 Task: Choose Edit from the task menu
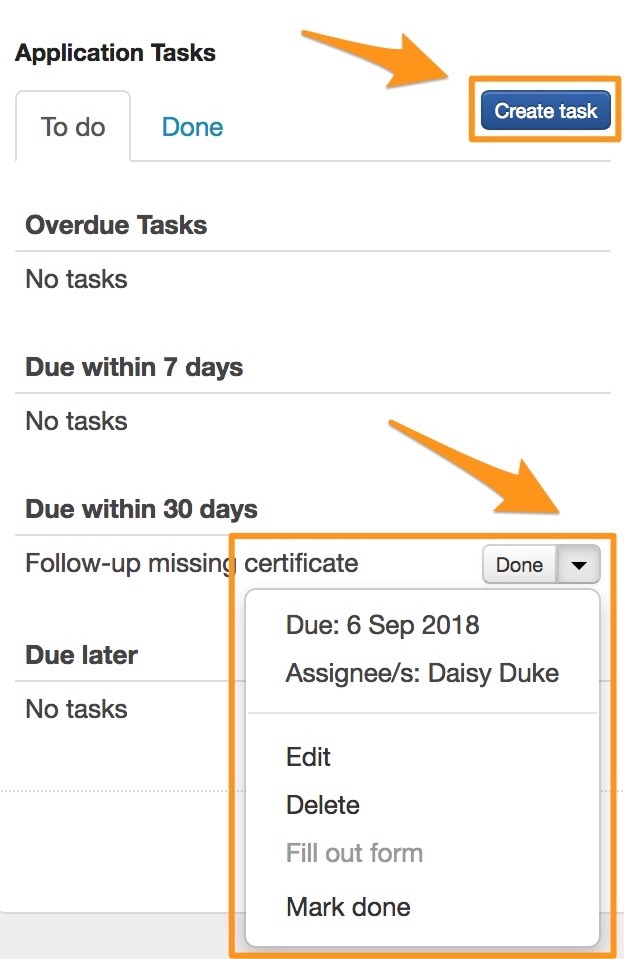coord(308,757)
